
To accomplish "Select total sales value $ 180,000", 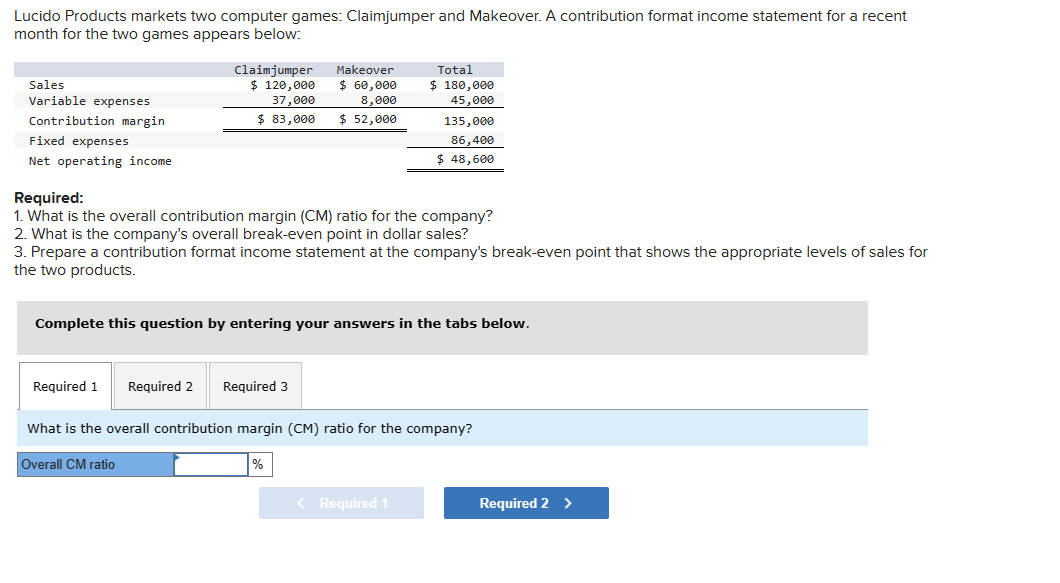I will 462,85.
